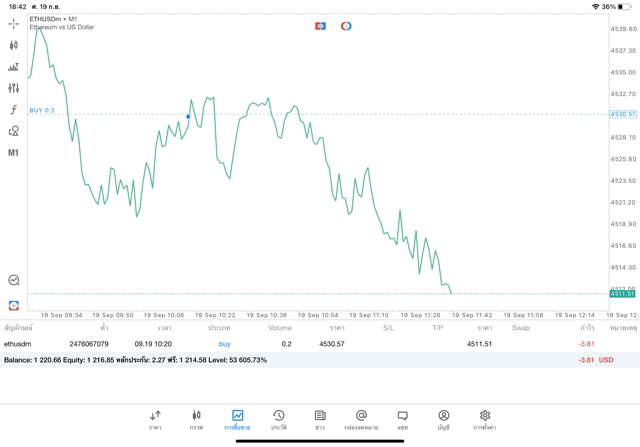
Task: Open the ข่าว news tab
Action: [x=320, y=419]
